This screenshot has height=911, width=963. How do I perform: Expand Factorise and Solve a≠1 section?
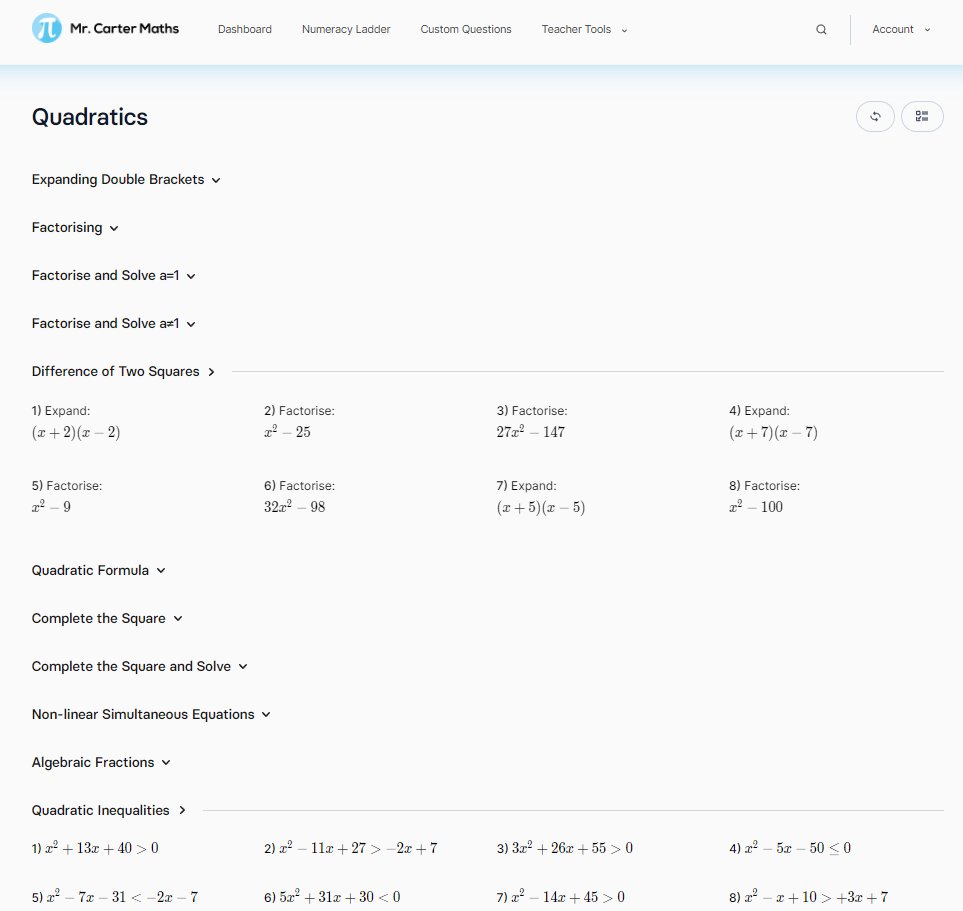tap(114, 323)
